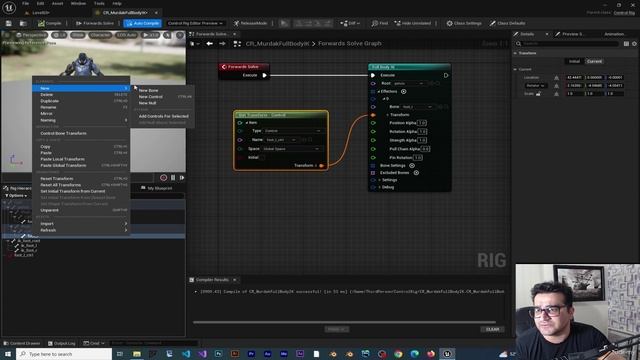The image size is (640, 360).
Task: Add an Effectors array element
Action: pos(404,91)
